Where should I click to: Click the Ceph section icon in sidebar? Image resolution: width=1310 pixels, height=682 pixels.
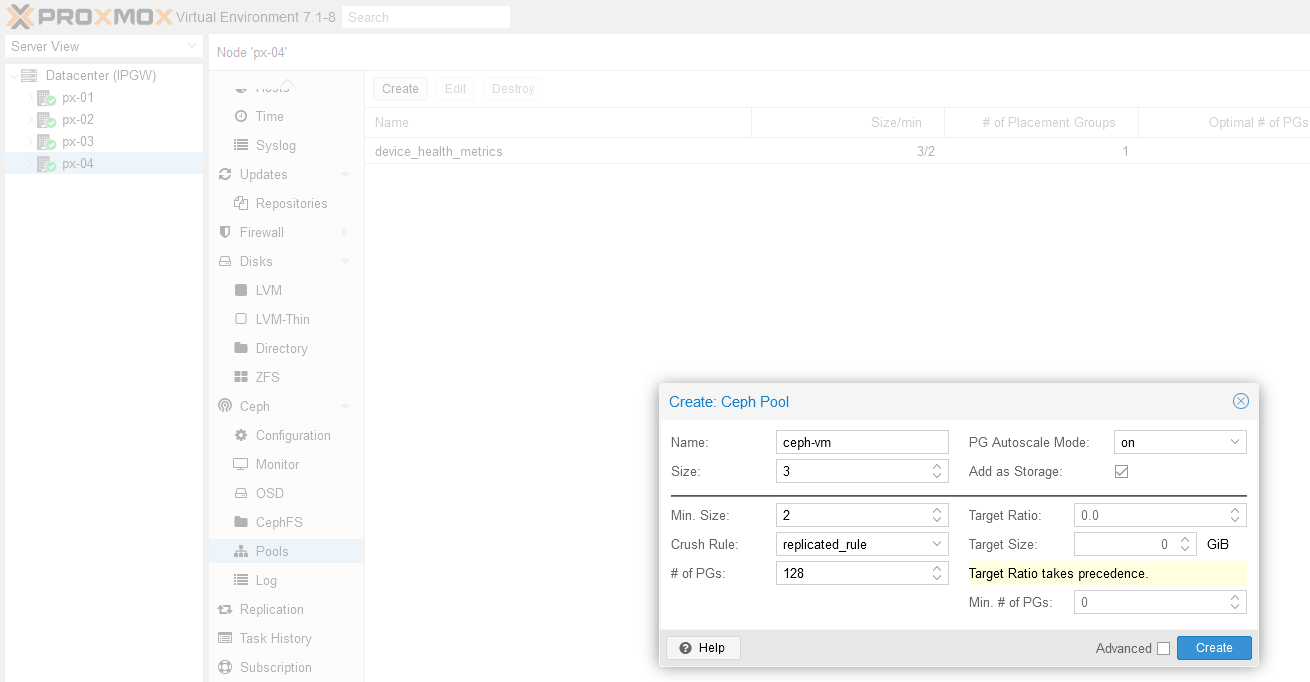225,406
